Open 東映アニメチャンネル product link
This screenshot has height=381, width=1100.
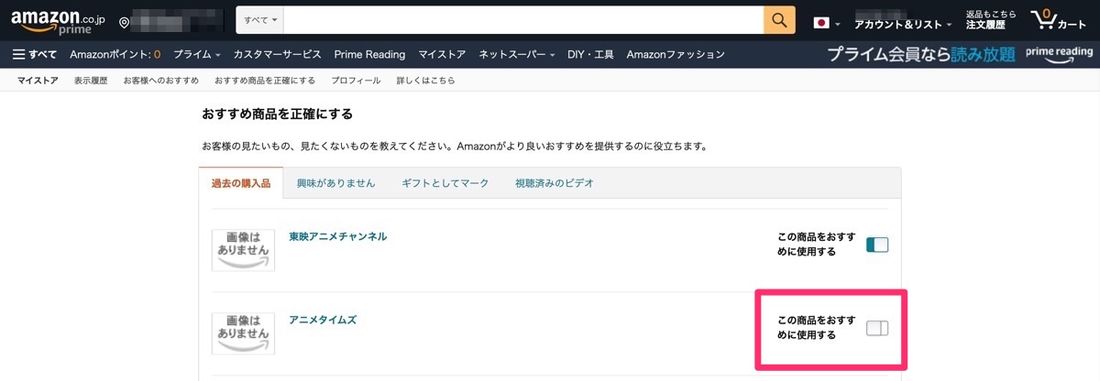(x=338, y=236)
